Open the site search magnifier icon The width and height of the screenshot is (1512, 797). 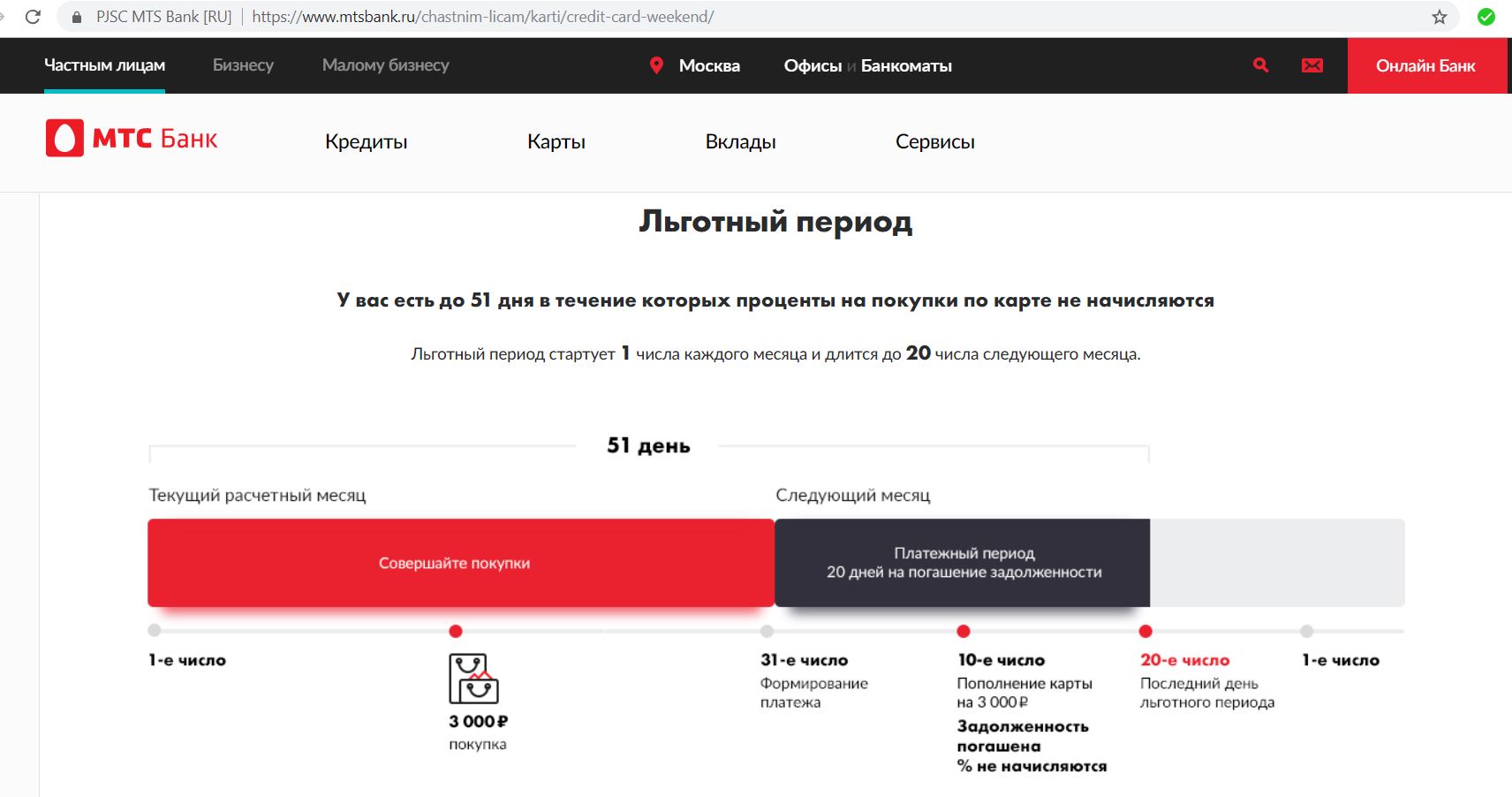1260,65
